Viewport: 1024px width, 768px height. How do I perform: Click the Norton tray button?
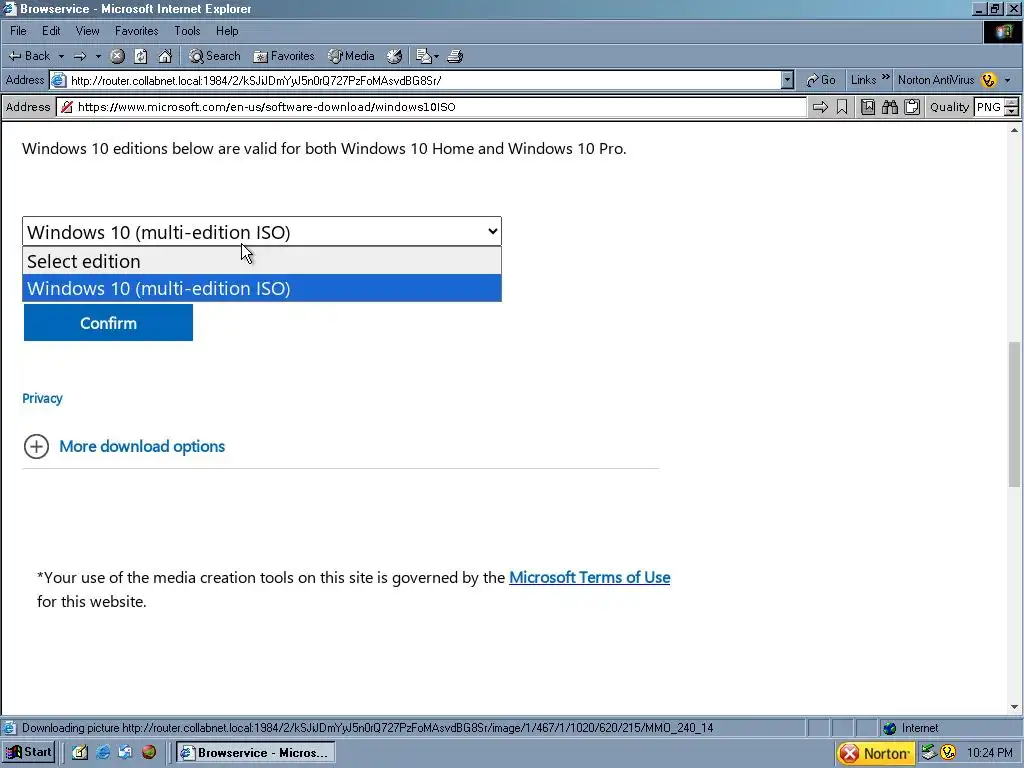click(874, 753)
